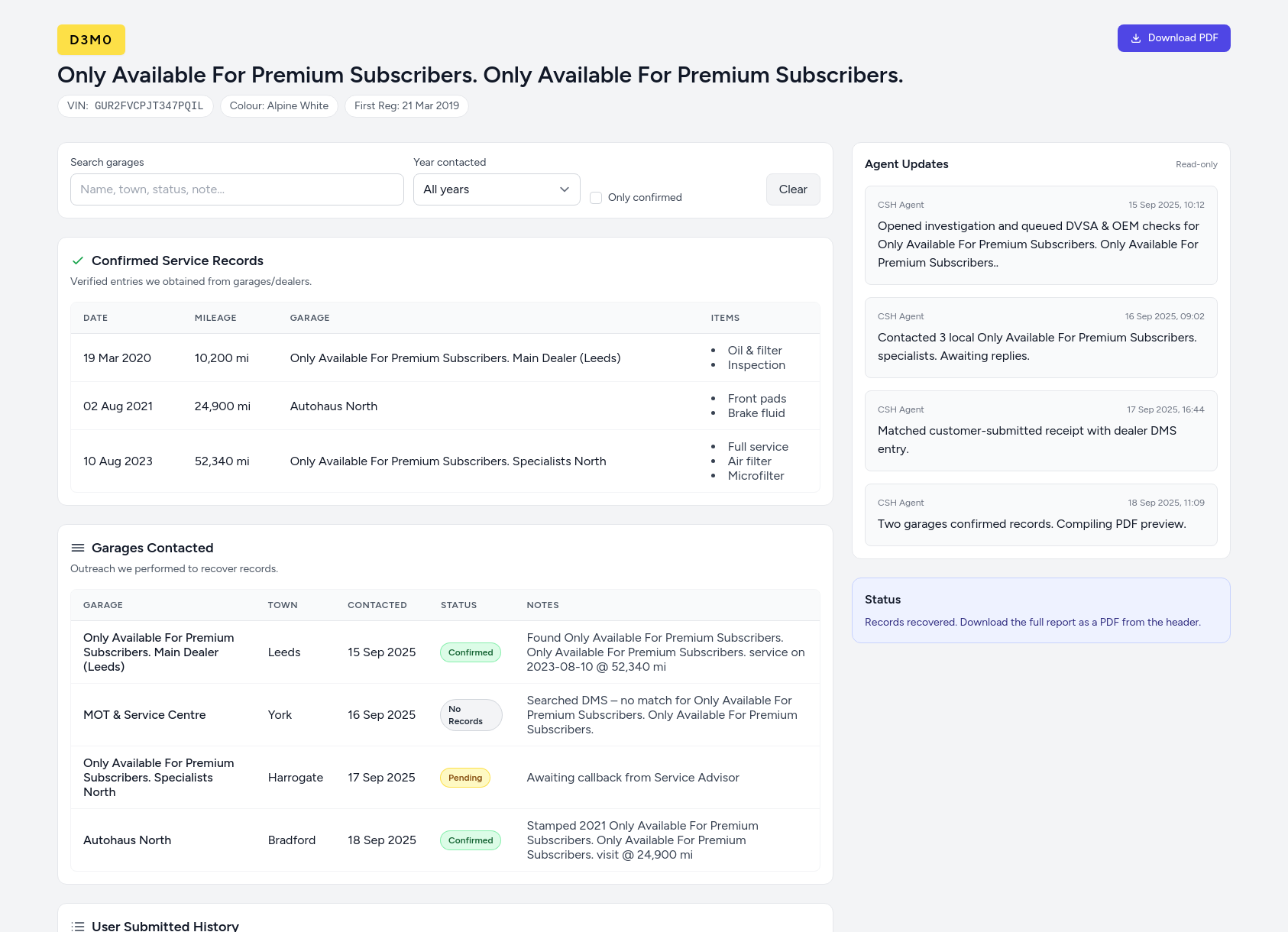Image resolution: width=1288 pixels, height=932 pixels.
Task: Click the green checkmark beside Confirmed Service Records
Action: (x=78, y=261)
